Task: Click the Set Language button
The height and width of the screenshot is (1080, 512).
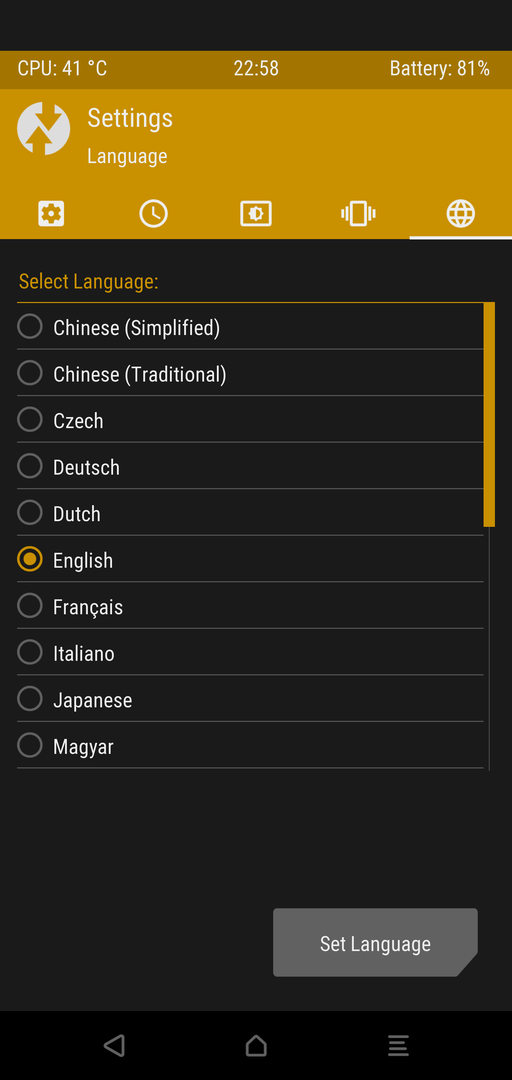Action: pyautogui.click(x=375, y=942)
